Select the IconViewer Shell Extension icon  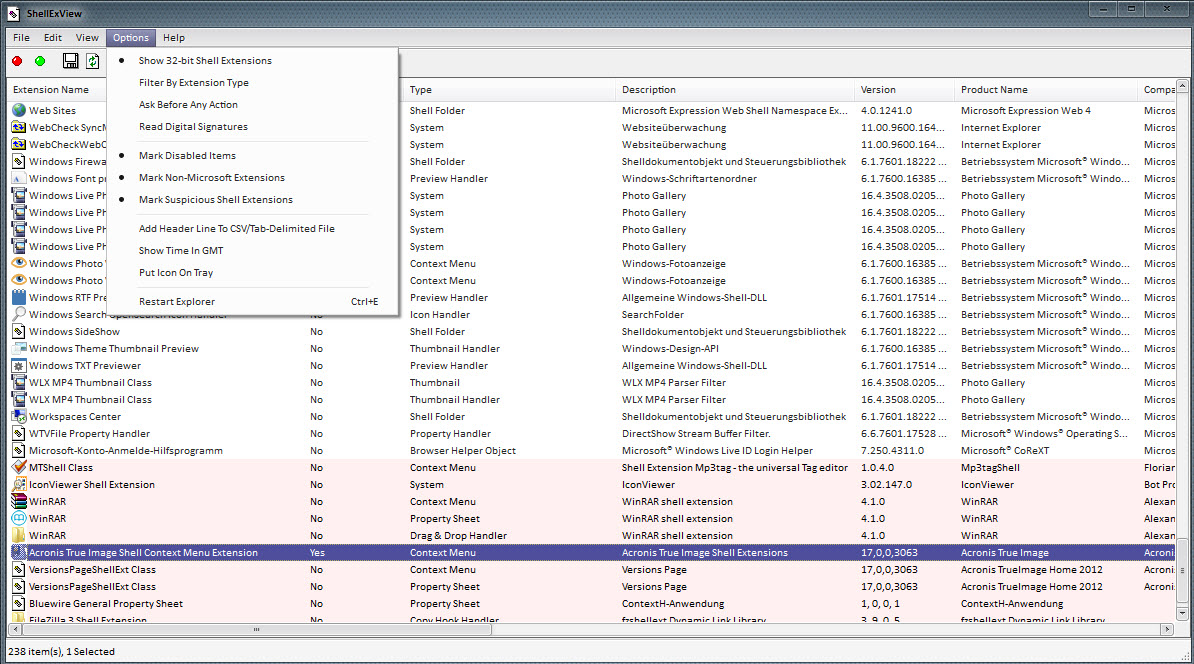(19, 484)
